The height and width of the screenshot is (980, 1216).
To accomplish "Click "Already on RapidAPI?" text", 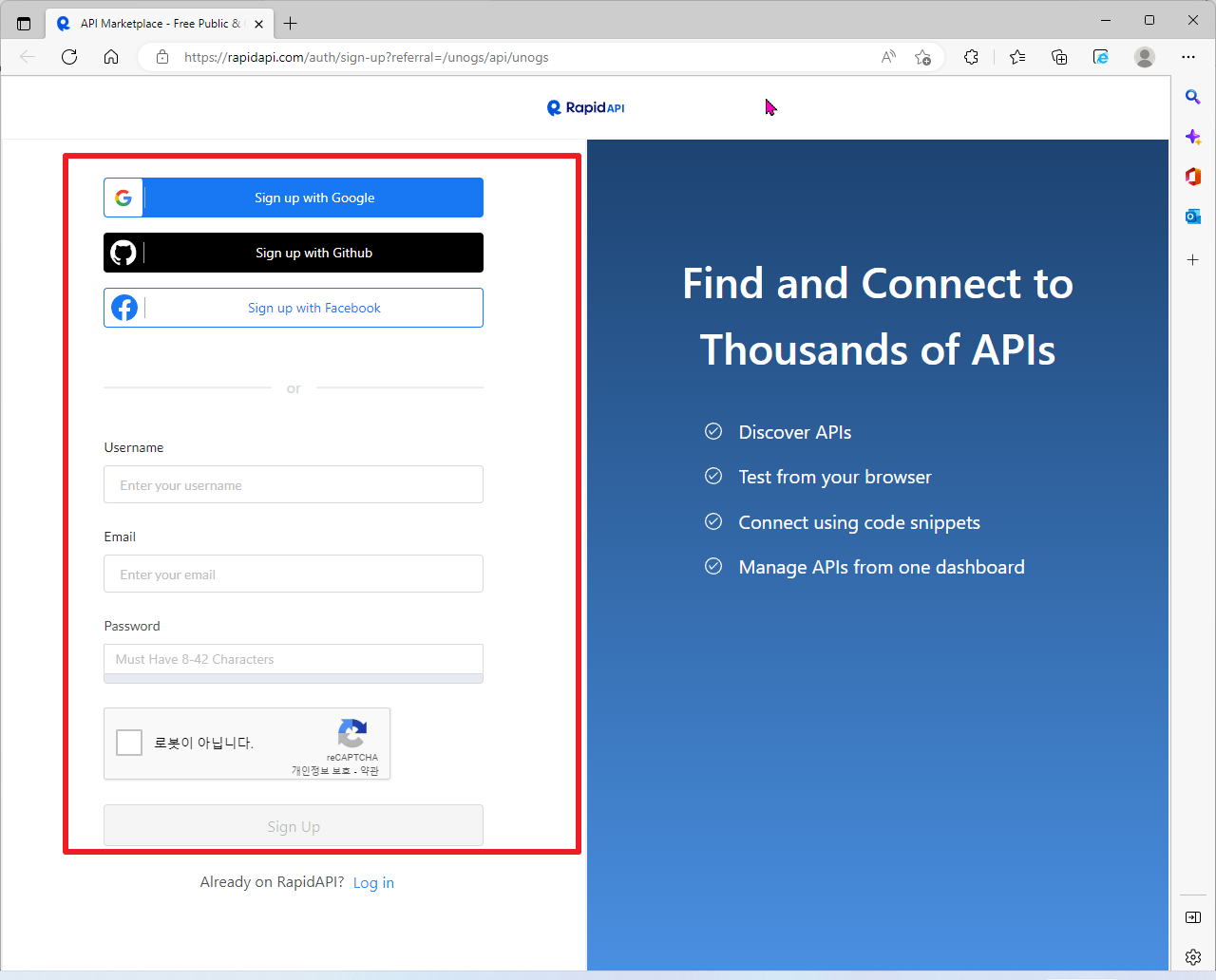I will pyautogui.click(x=272, y=882).
